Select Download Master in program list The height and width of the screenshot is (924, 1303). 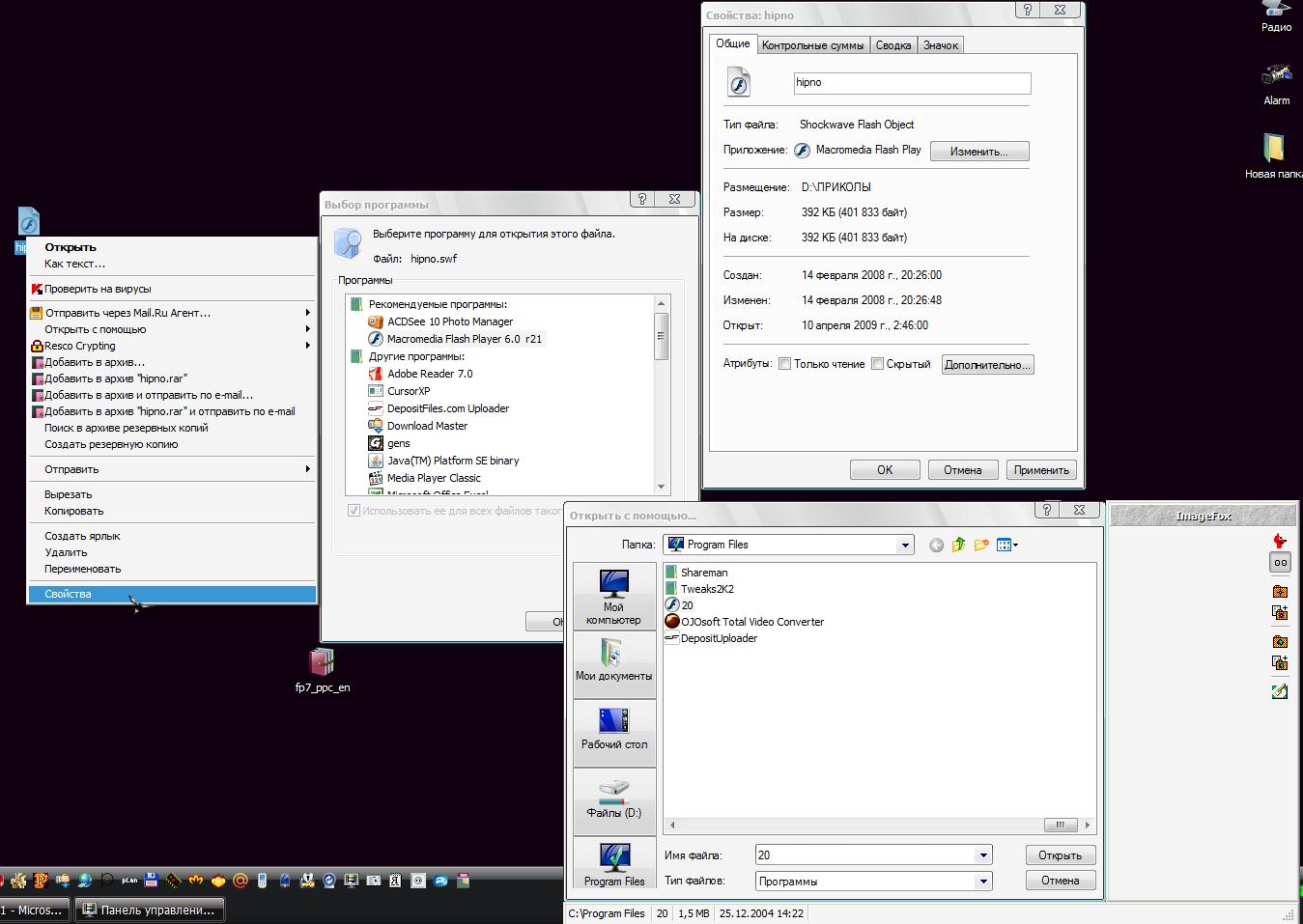(426, 426)
